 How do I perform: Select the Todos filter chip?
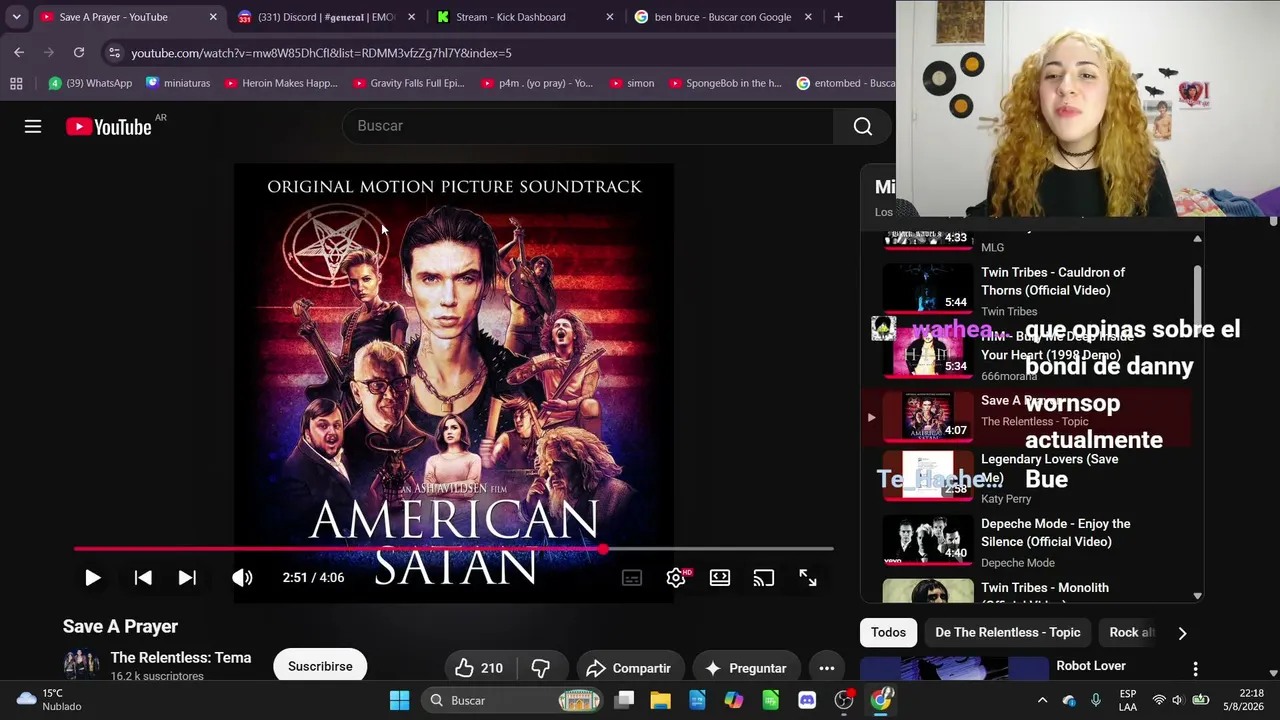pos(888,632)
